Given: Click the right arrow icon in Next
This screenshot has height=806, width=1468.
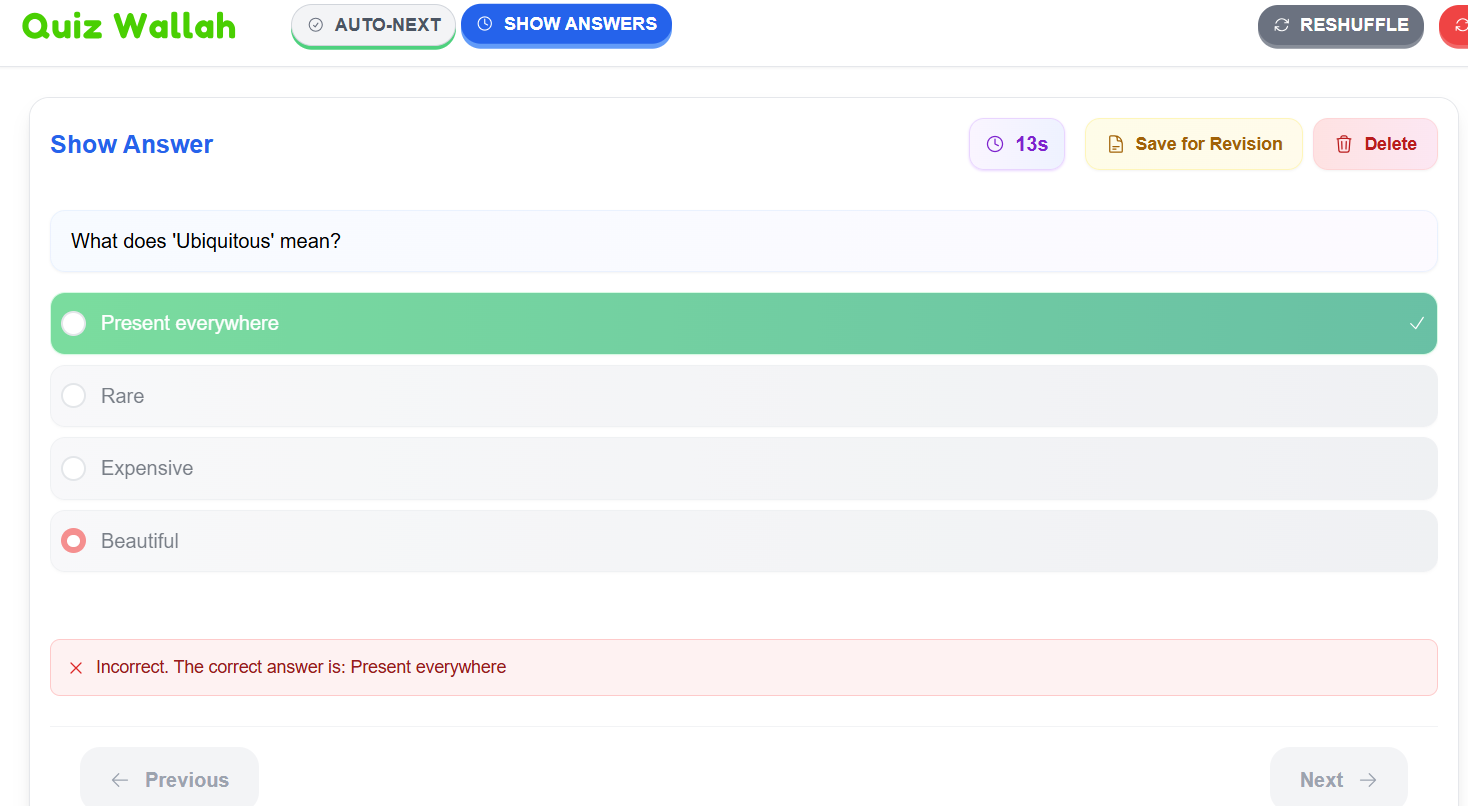Looking at the screenshot, I should 1369,780.
